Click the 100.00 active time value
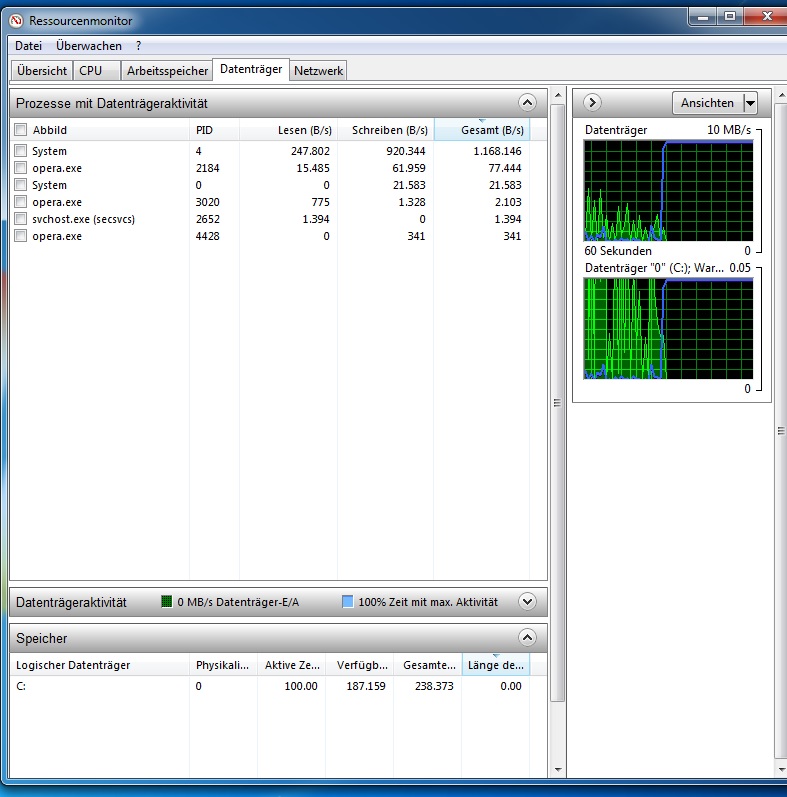787x797 pixels. click(301, 686)
